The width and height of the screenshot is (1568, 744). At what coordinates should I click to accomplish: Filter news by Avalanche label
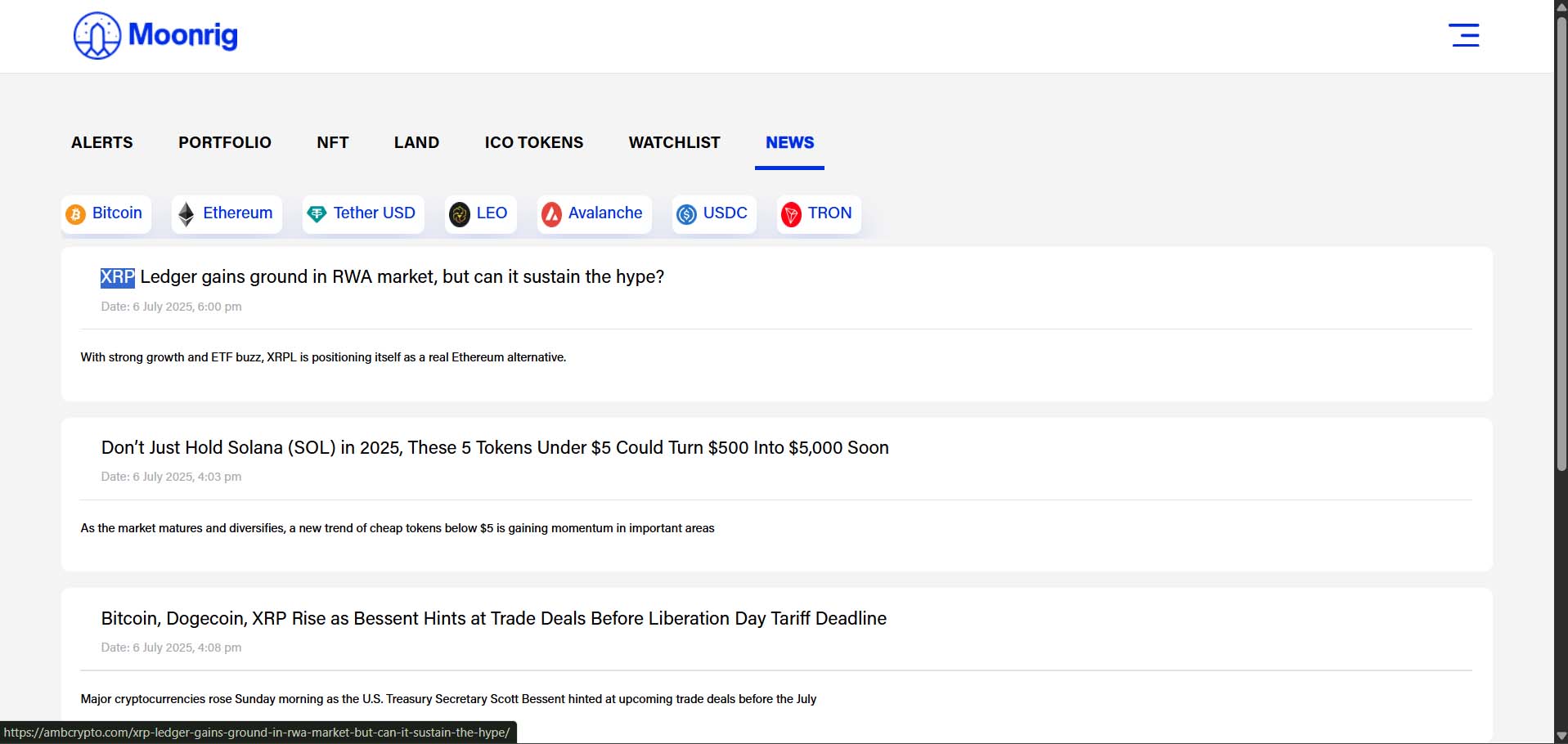coord(605,213)
